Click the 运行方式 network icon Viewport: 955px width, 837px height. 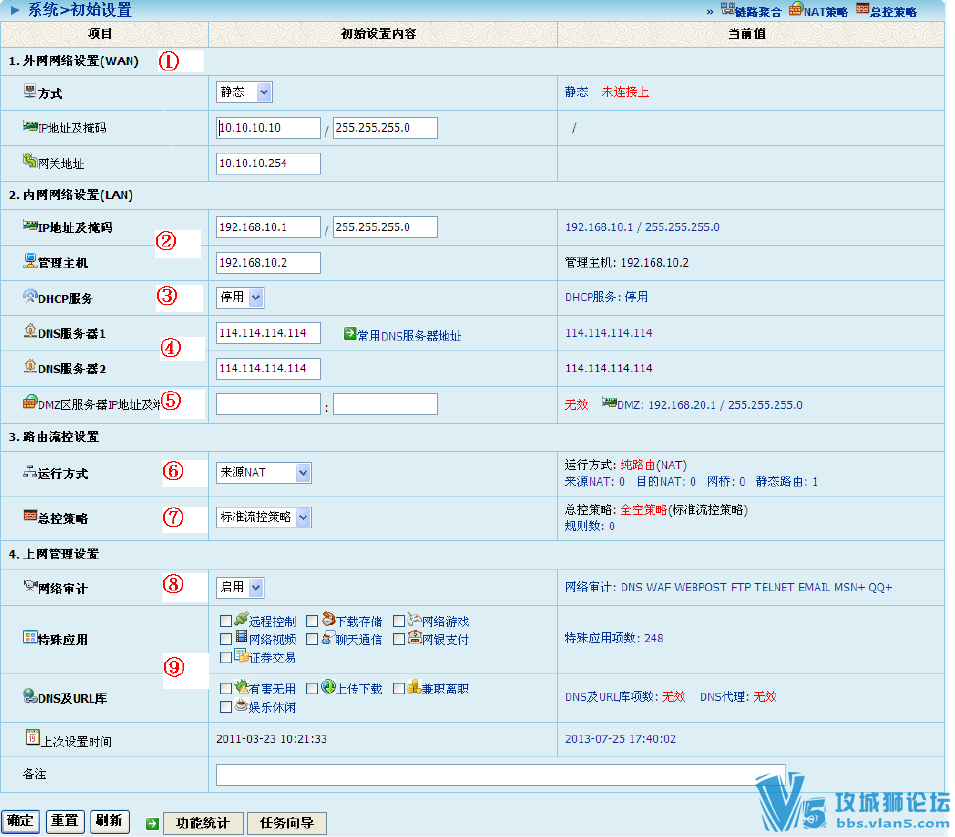pos(30,471)
